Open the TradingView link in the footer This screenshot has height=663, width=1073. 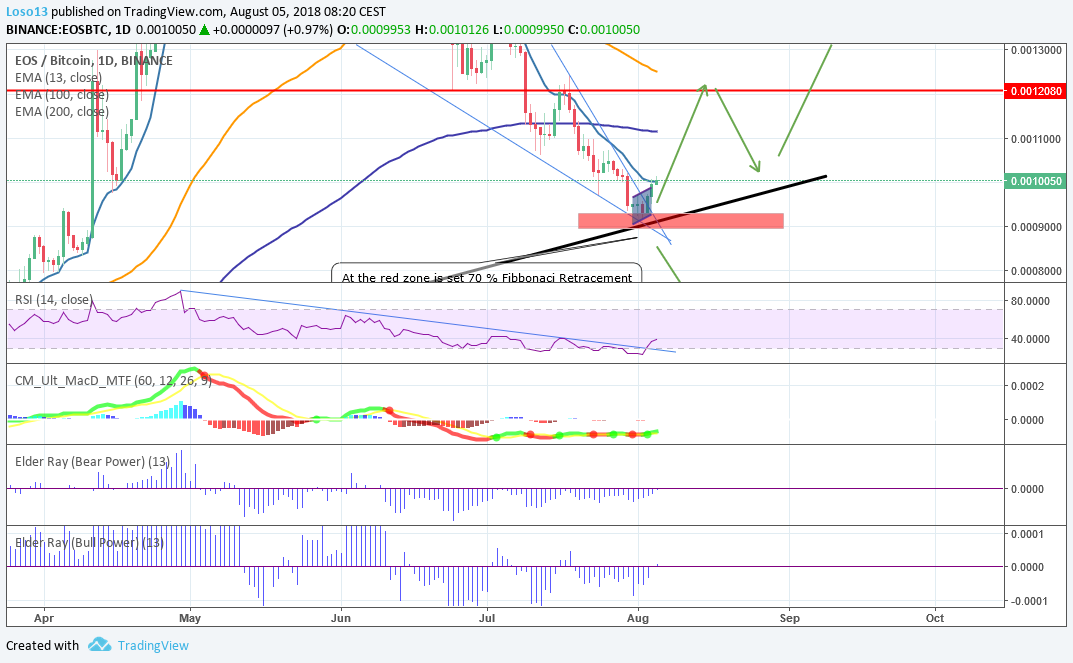[x=153, y=645]
